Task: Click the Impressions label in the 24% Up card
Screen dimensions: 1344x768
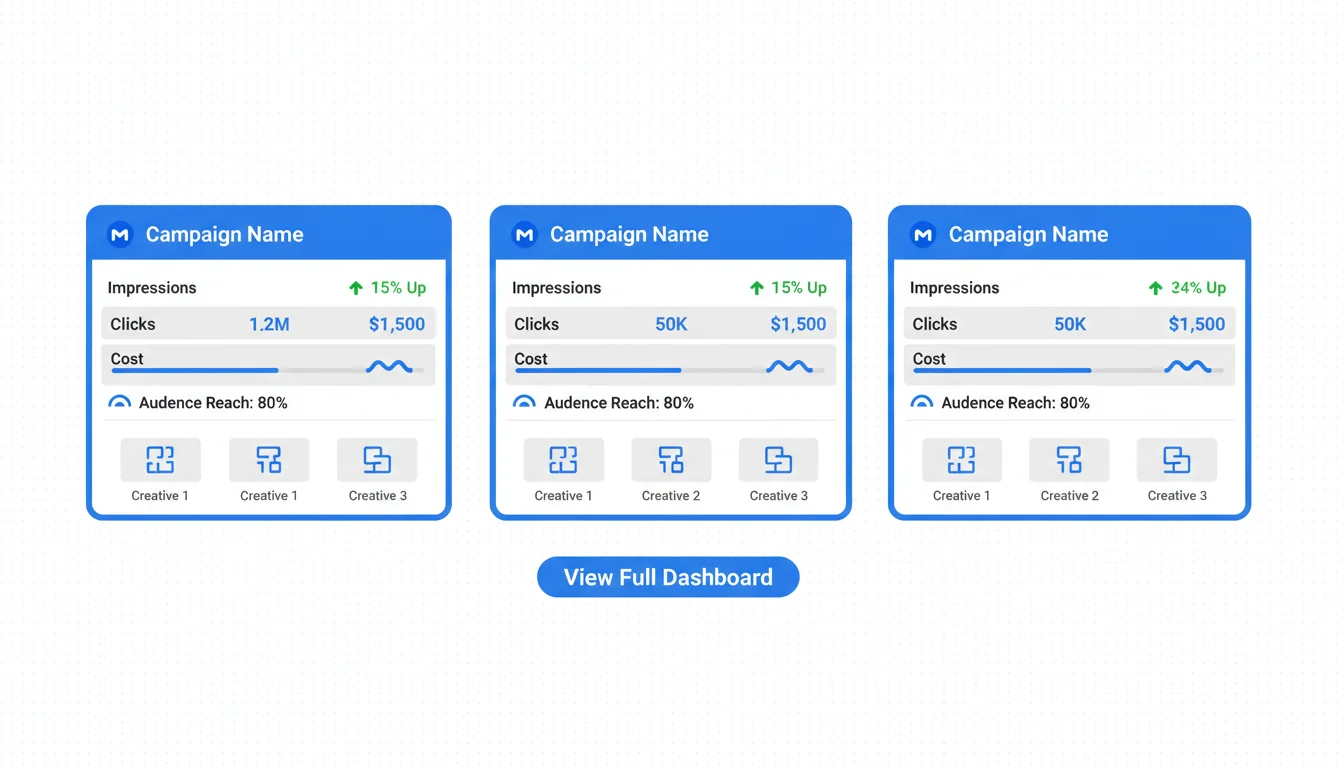Action: tap(954, 288)
